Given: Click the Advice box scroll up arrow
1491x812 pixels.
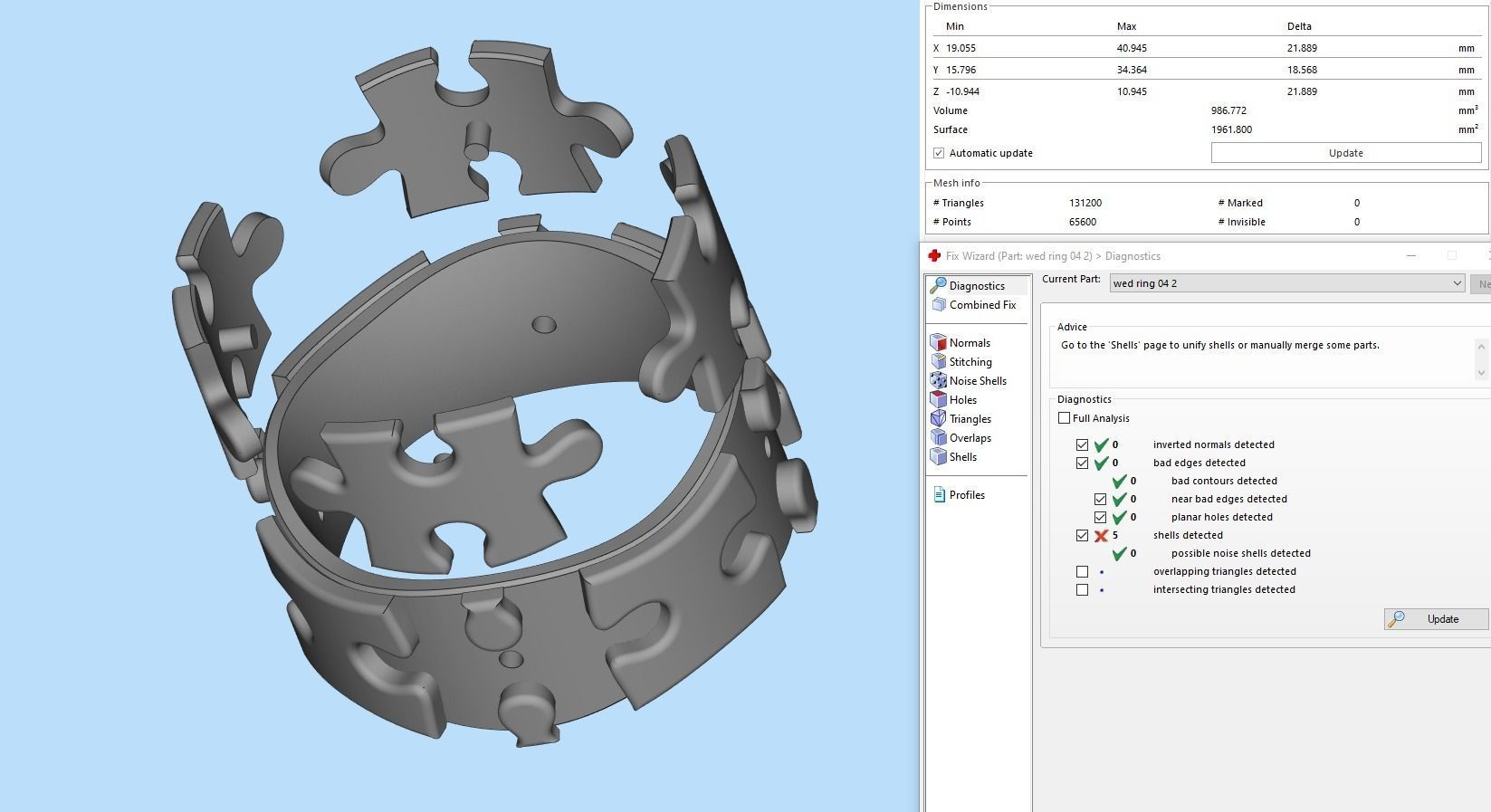Looking at the screenshot, I should 1481,347.
